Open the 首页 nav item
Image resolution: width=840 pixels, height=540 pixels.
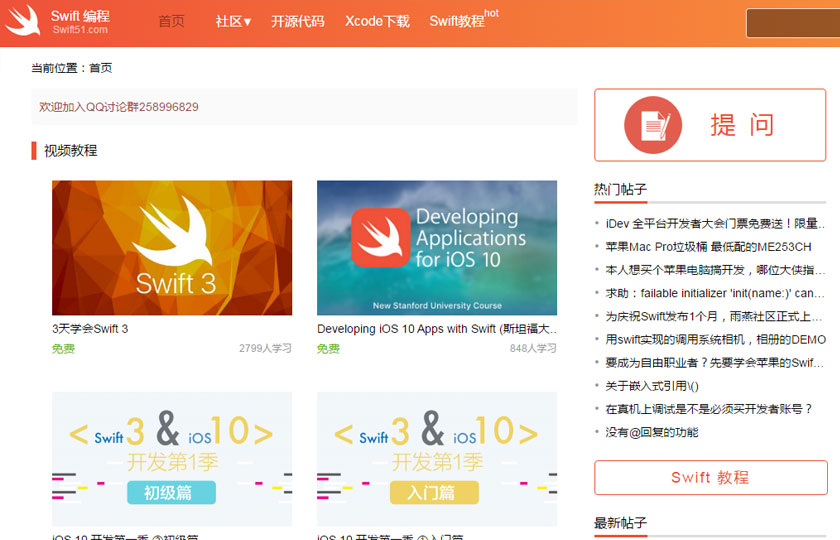(171, 21)
